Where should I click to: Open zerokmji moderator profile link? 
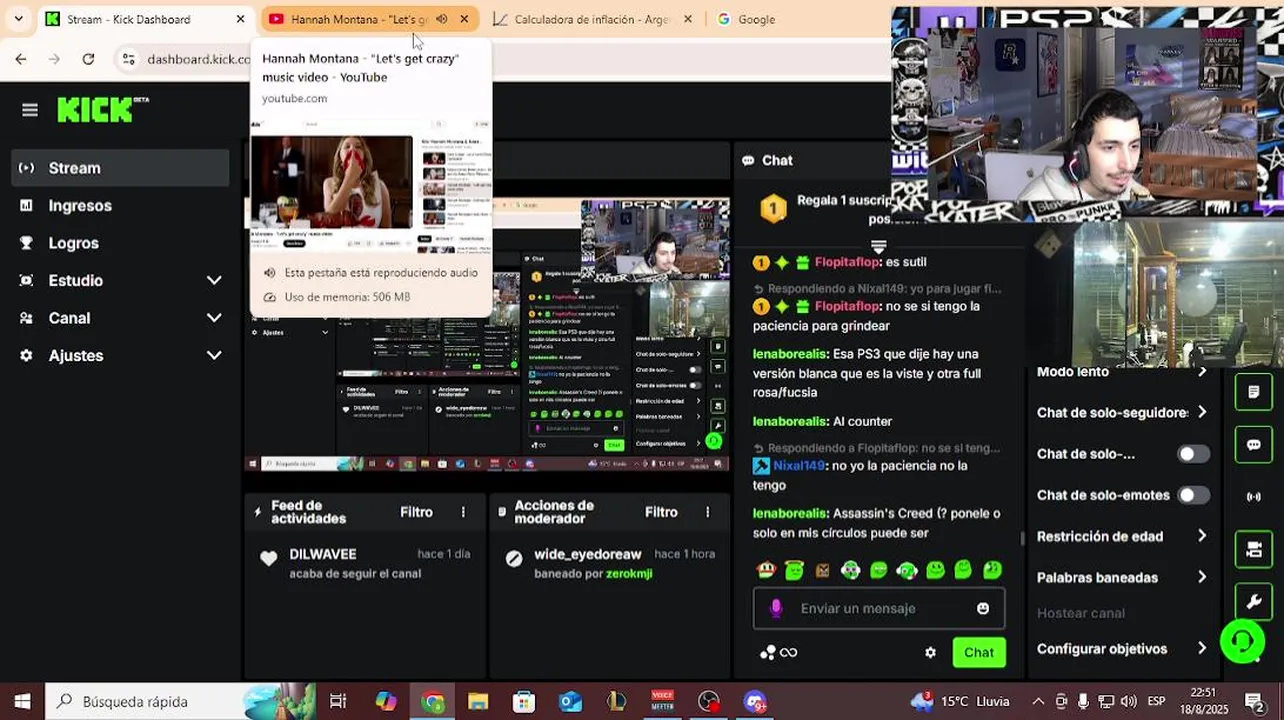[x=629, y=574]
